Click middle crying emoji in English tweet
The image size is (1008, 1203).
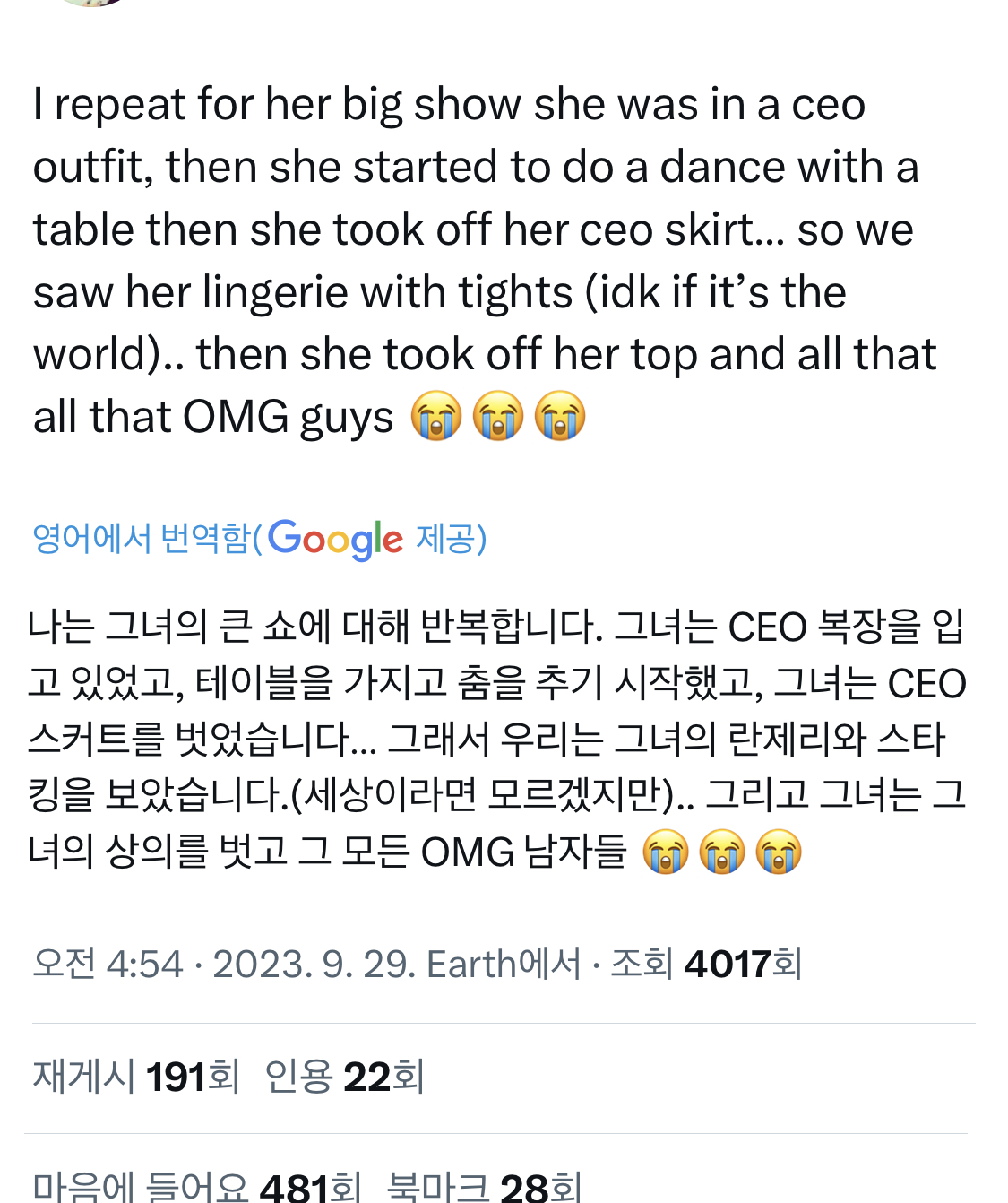(498, 417)
